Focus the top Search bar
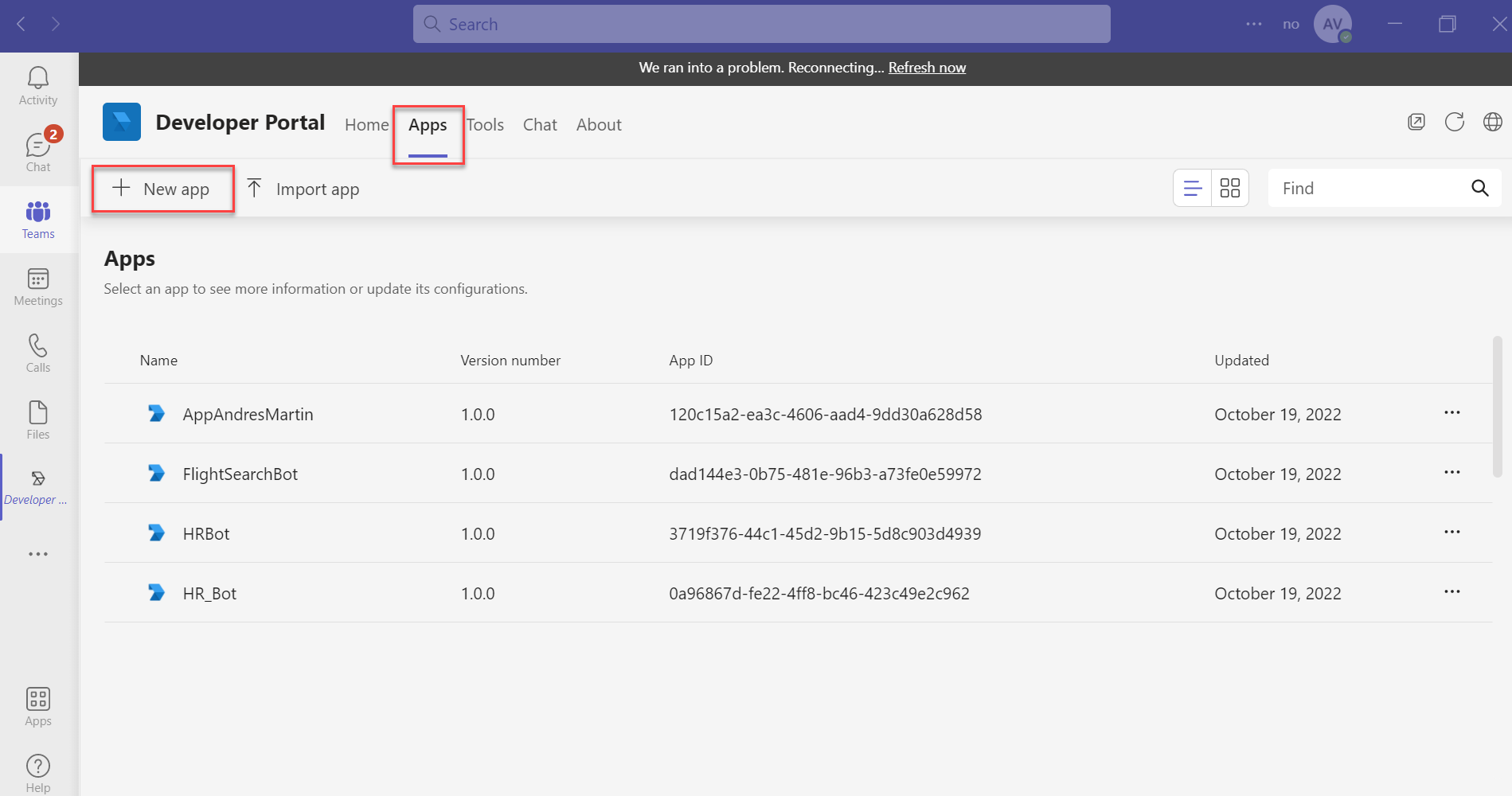Viewport: 1512px width, 796px height. [x=761, y=24]
